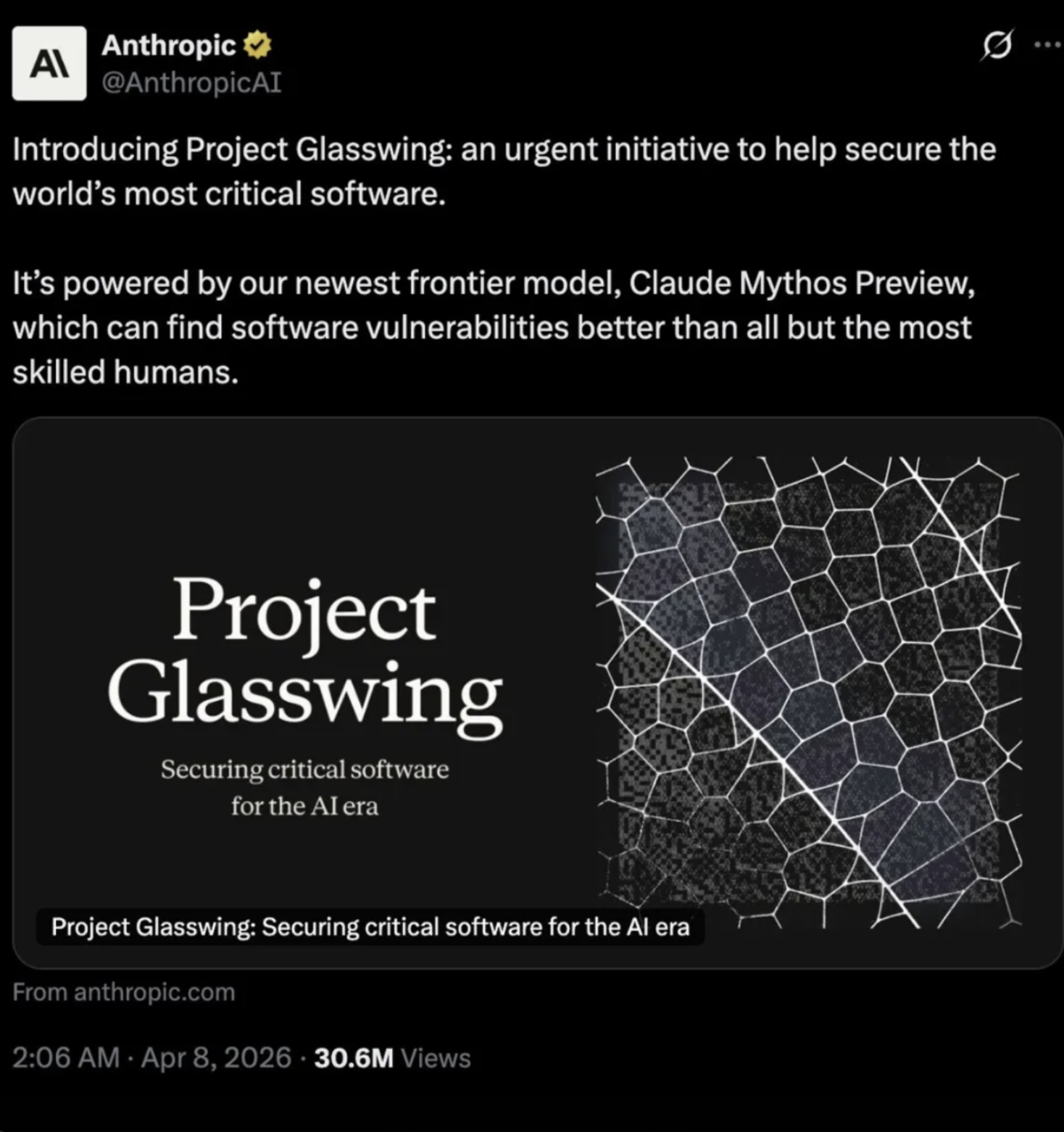
Task: Open the three-dot more options menu
Action: (1047, 45)
